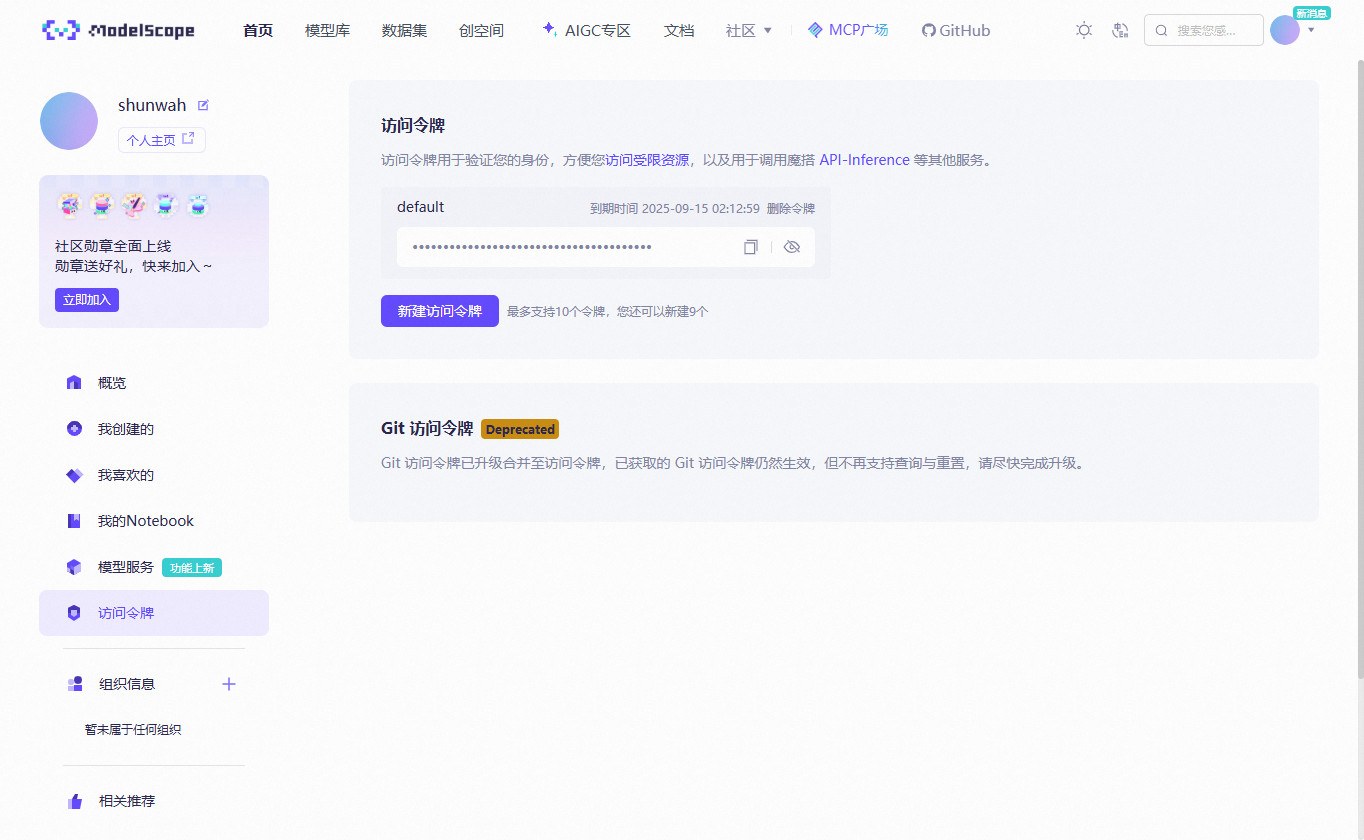
Task: Go to 数据集 in the navigation bar
Action: pos(404,30)
